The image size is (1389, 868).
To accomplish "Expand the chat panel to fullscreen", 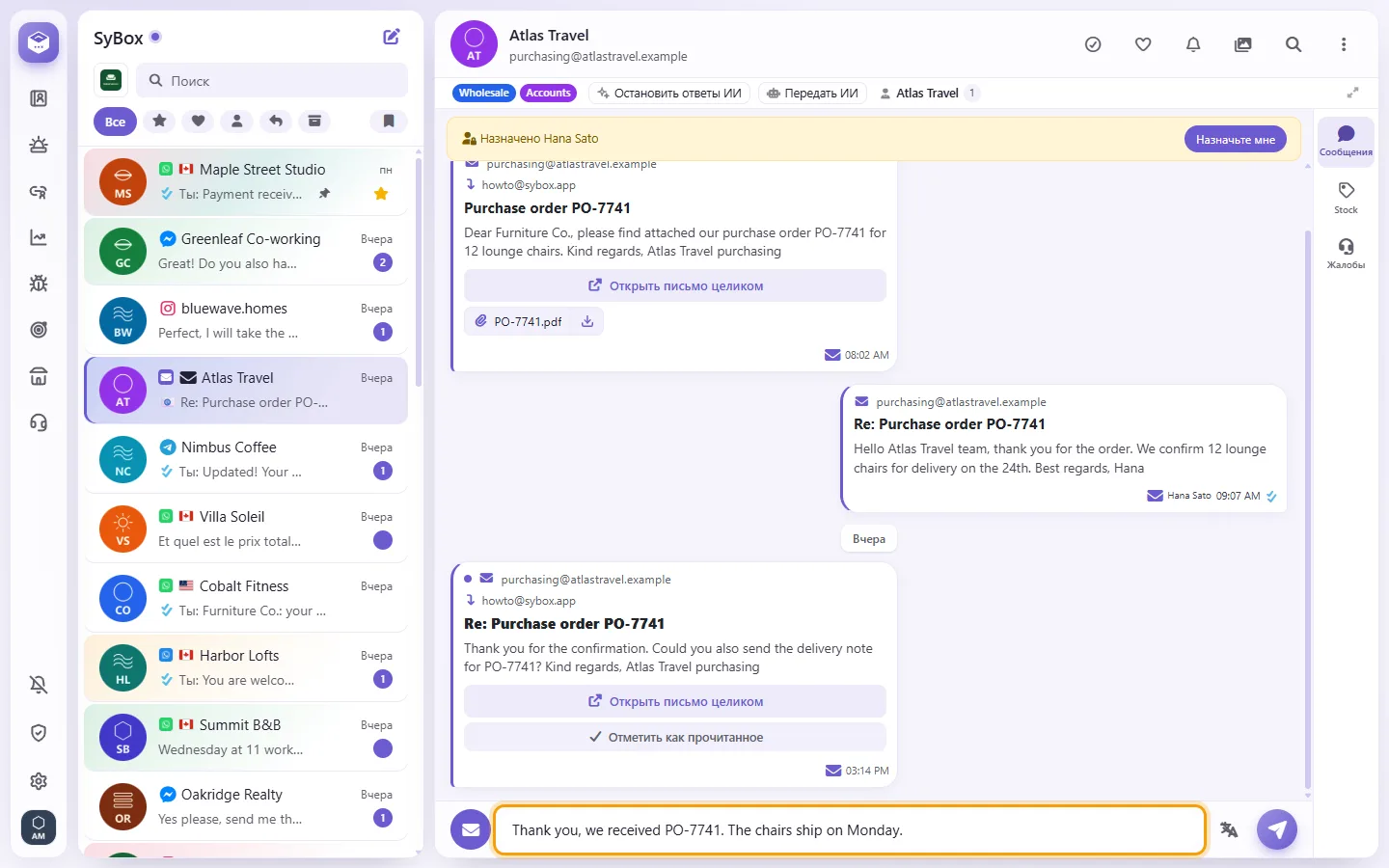I will pos(1353,93).
